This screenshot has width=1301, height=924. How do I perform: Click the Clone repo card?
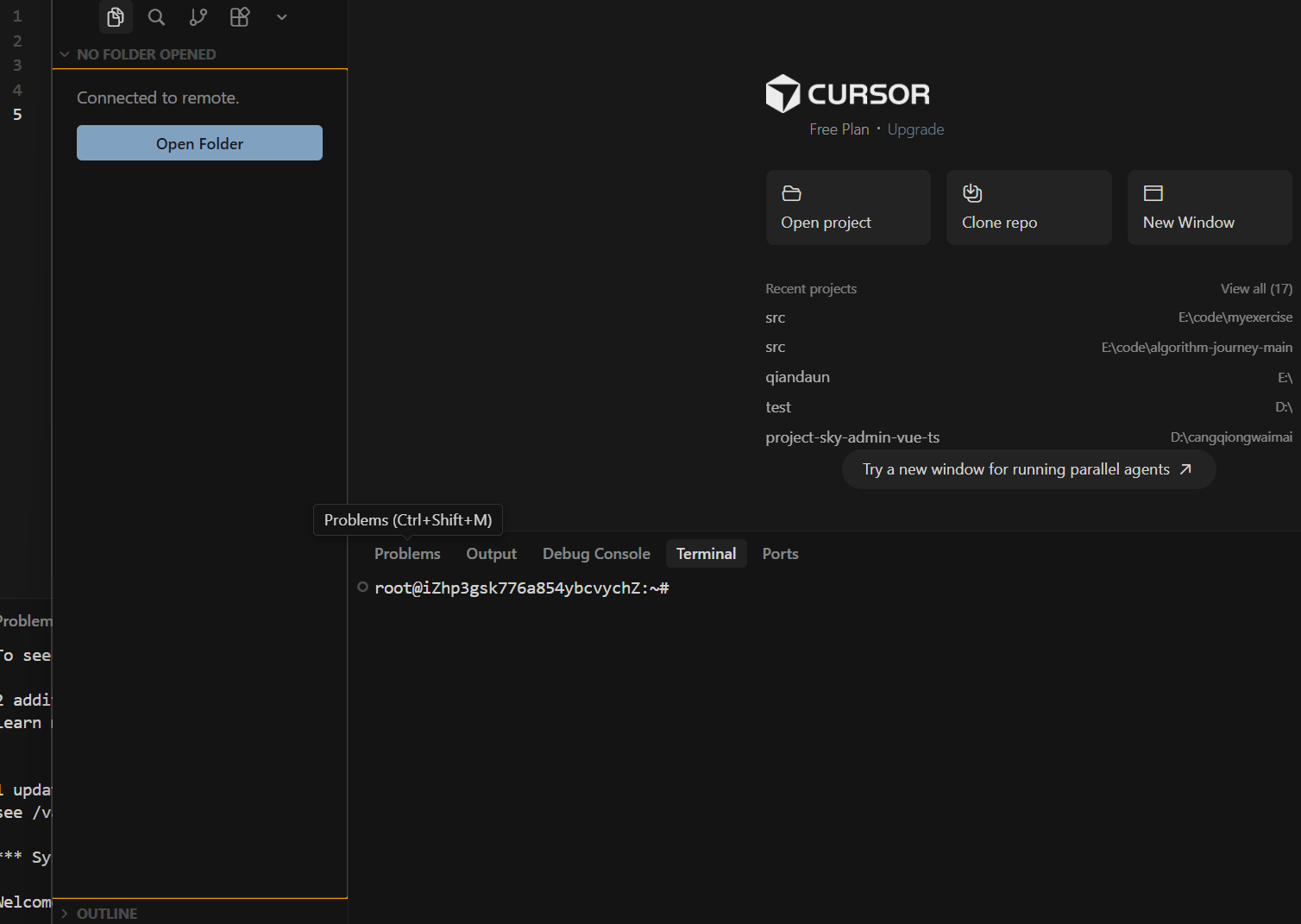[x=1029, y=207]
